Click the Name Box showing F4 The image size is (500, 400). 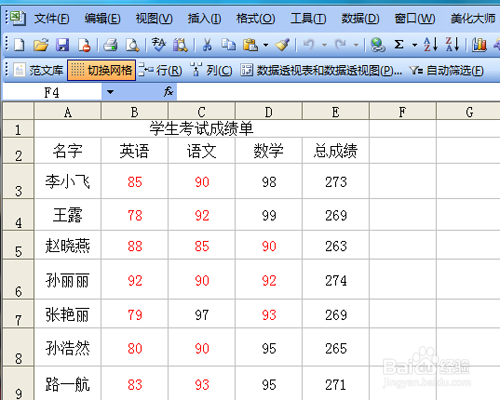pyautogui.click(x=52, y=92)
